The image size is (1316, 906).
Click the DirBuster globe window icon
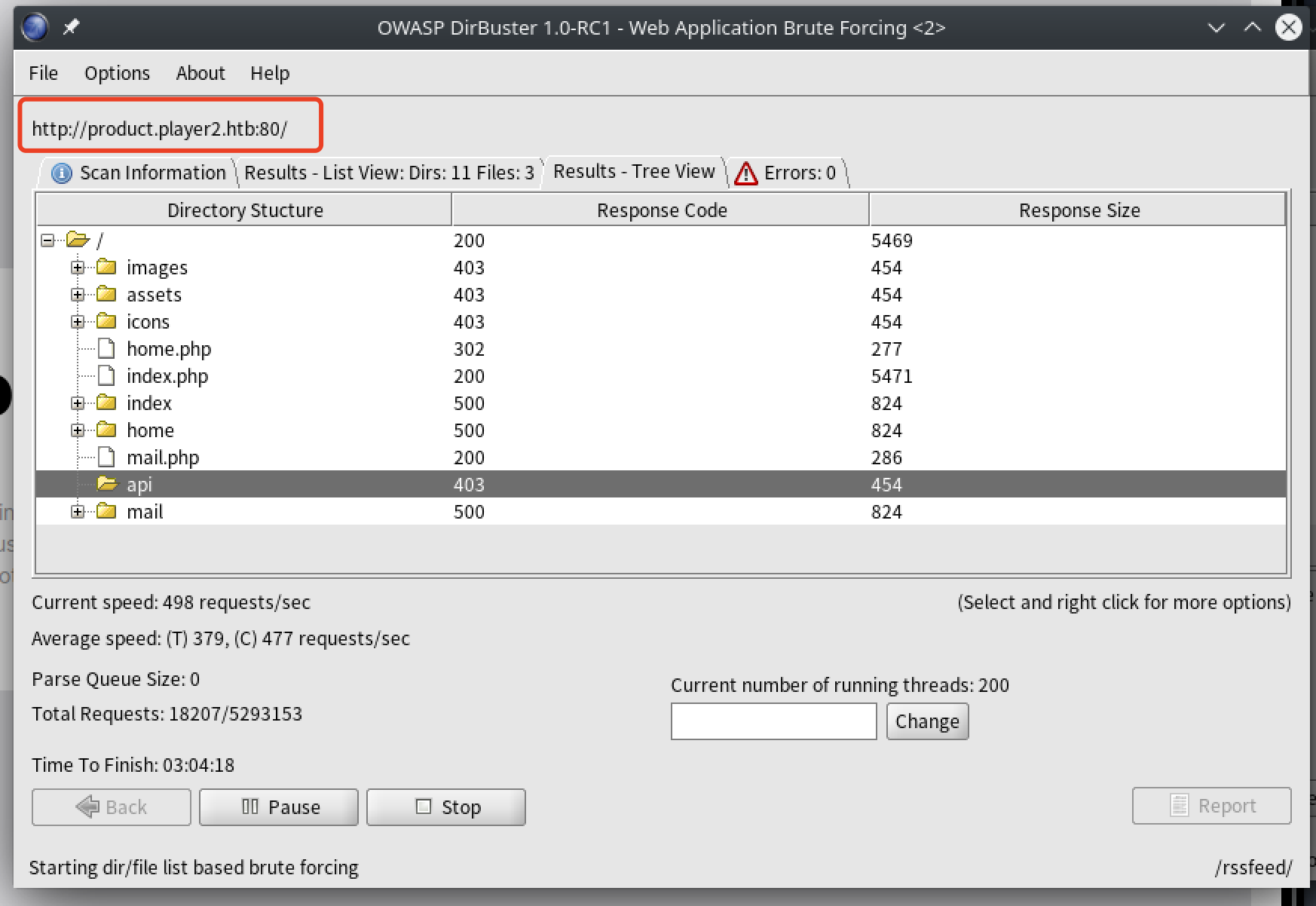[35, 28]
